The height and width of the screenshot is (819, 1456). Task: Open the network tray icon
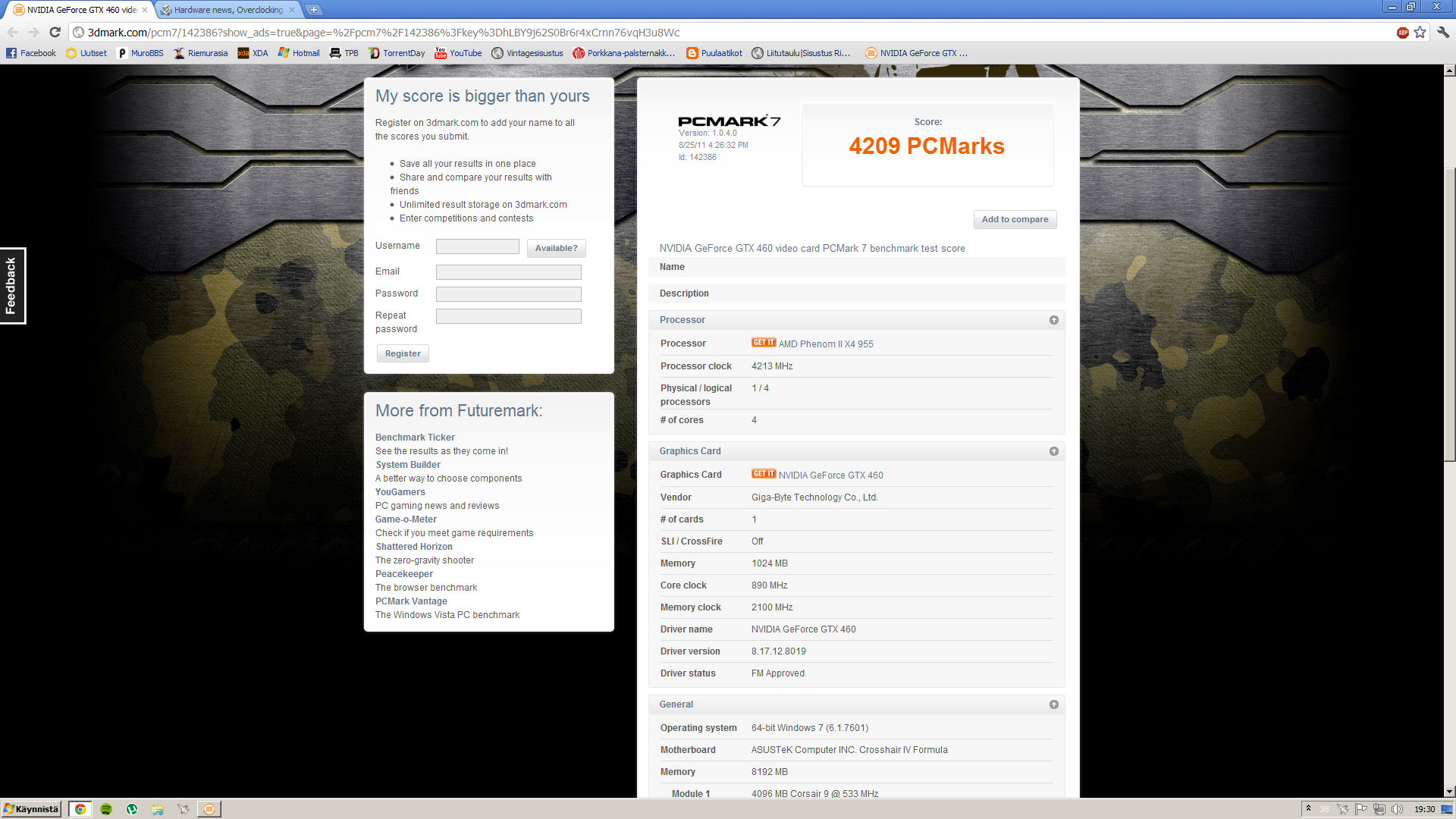coord(1379,809)
